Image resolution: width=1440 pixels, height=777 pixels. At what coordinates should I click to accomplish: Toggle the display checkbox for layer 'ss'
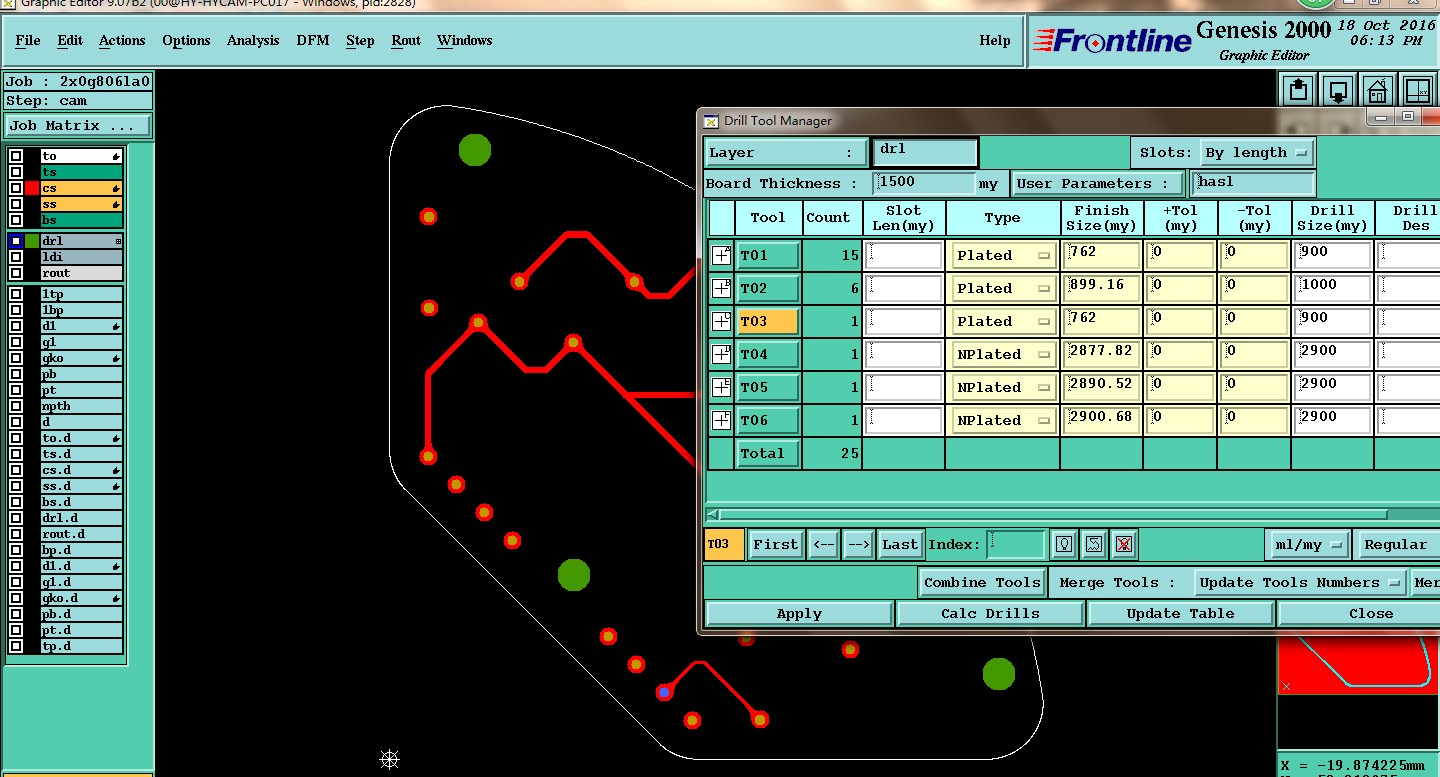[16, 204]
